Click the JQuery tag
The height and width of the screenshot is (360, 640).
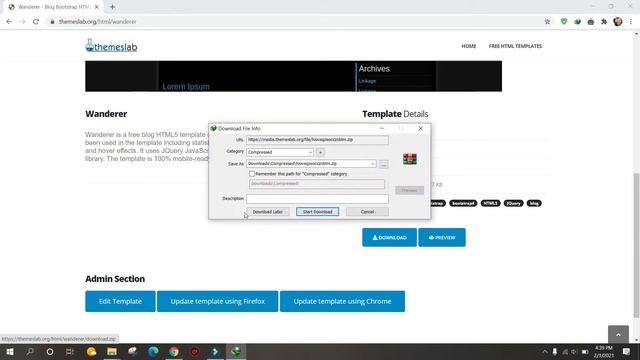click(x=513, y=203)
